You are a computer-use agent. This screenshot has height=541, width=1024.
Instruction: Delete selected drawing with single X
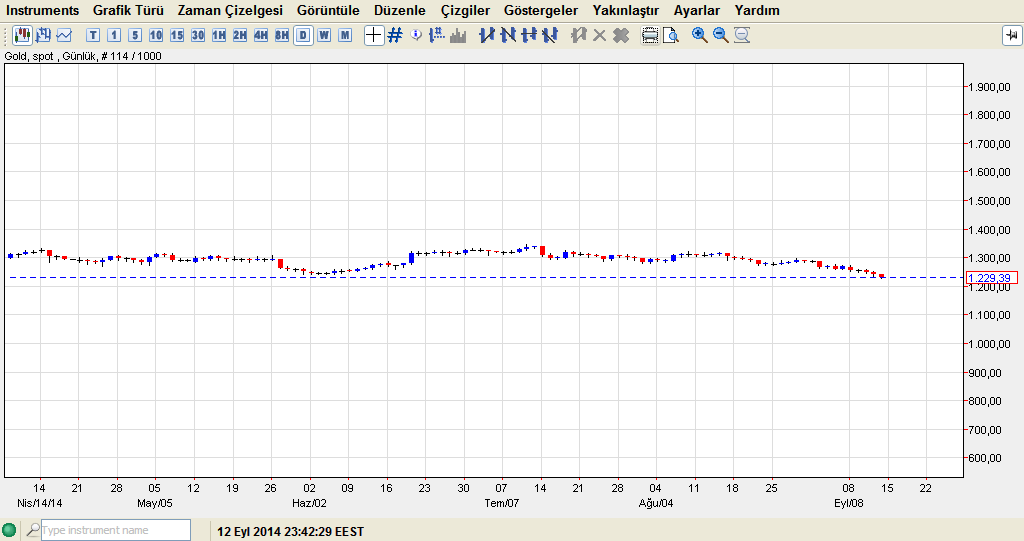point(600,35)
